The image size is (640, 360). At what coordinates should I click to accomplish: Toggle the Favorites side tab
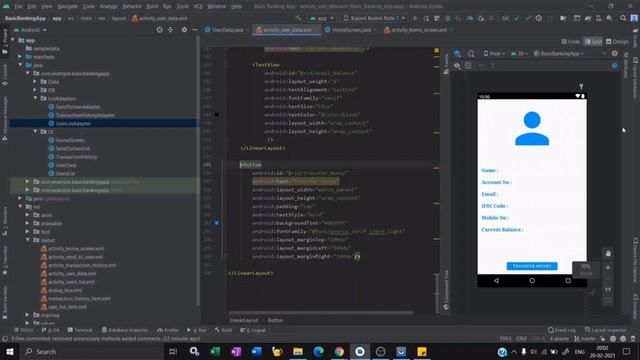point(5,261)
